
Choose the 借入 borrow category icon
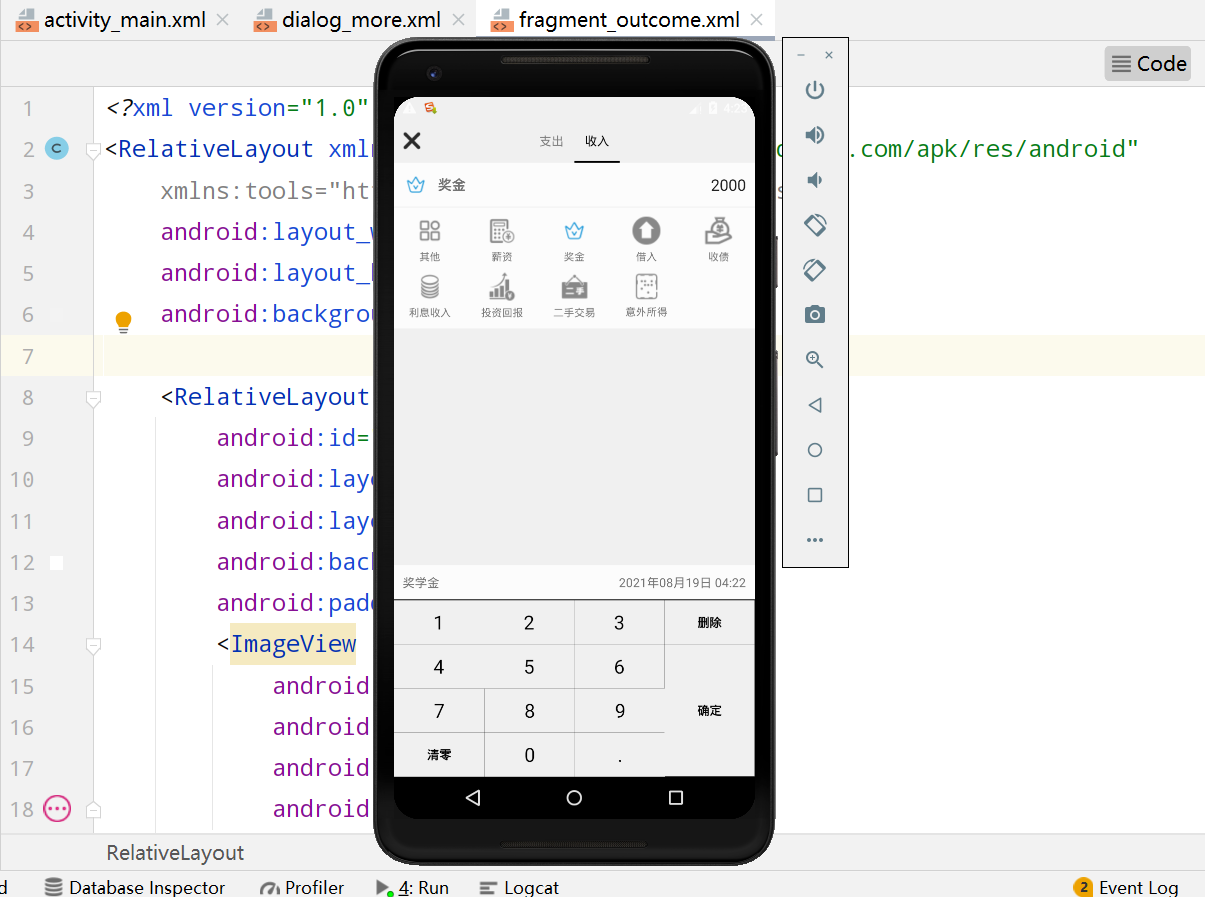(x=646, y=231)
